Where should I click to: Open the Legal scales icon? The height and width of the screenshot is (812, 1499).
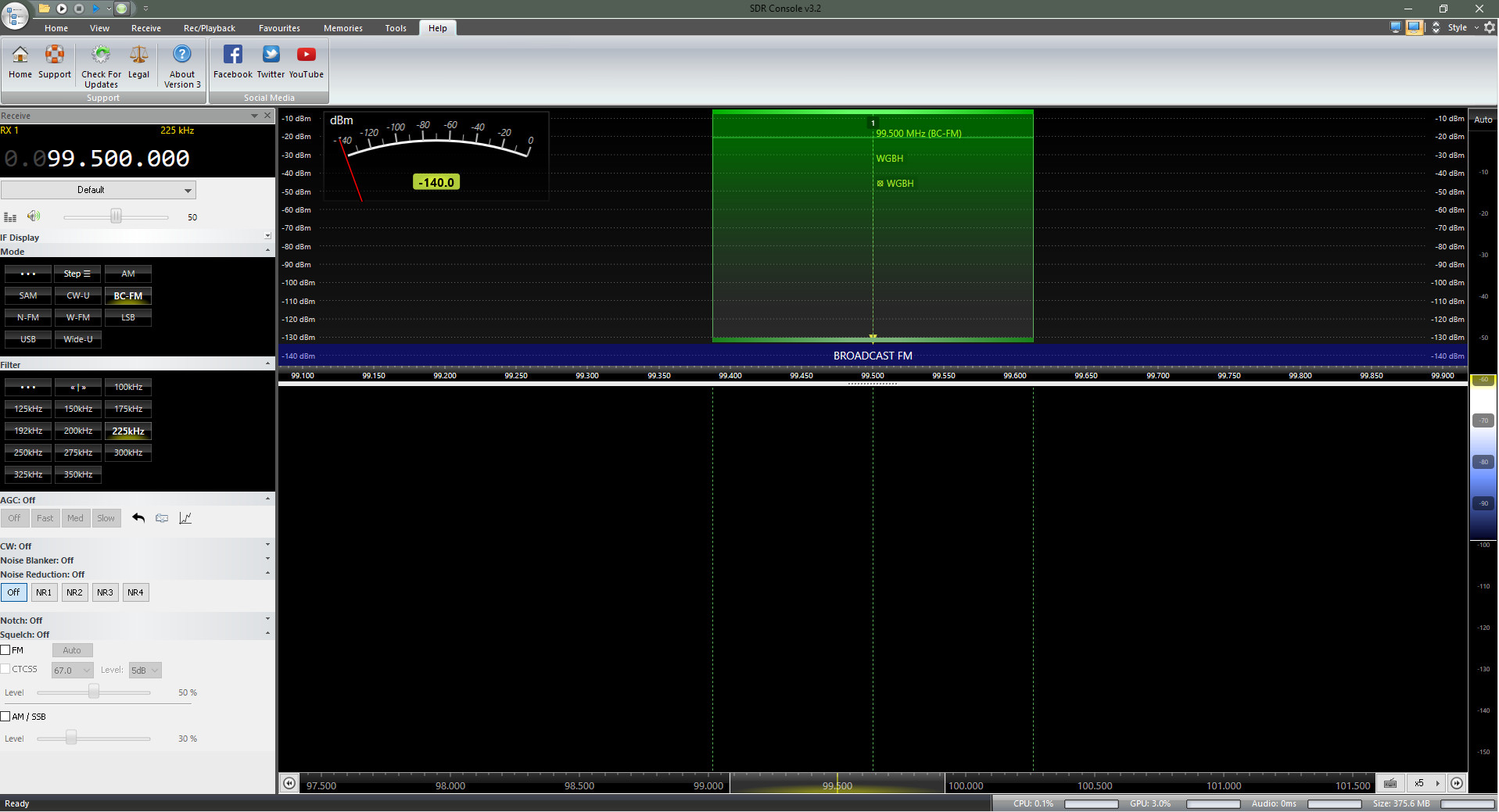point(138,55)
